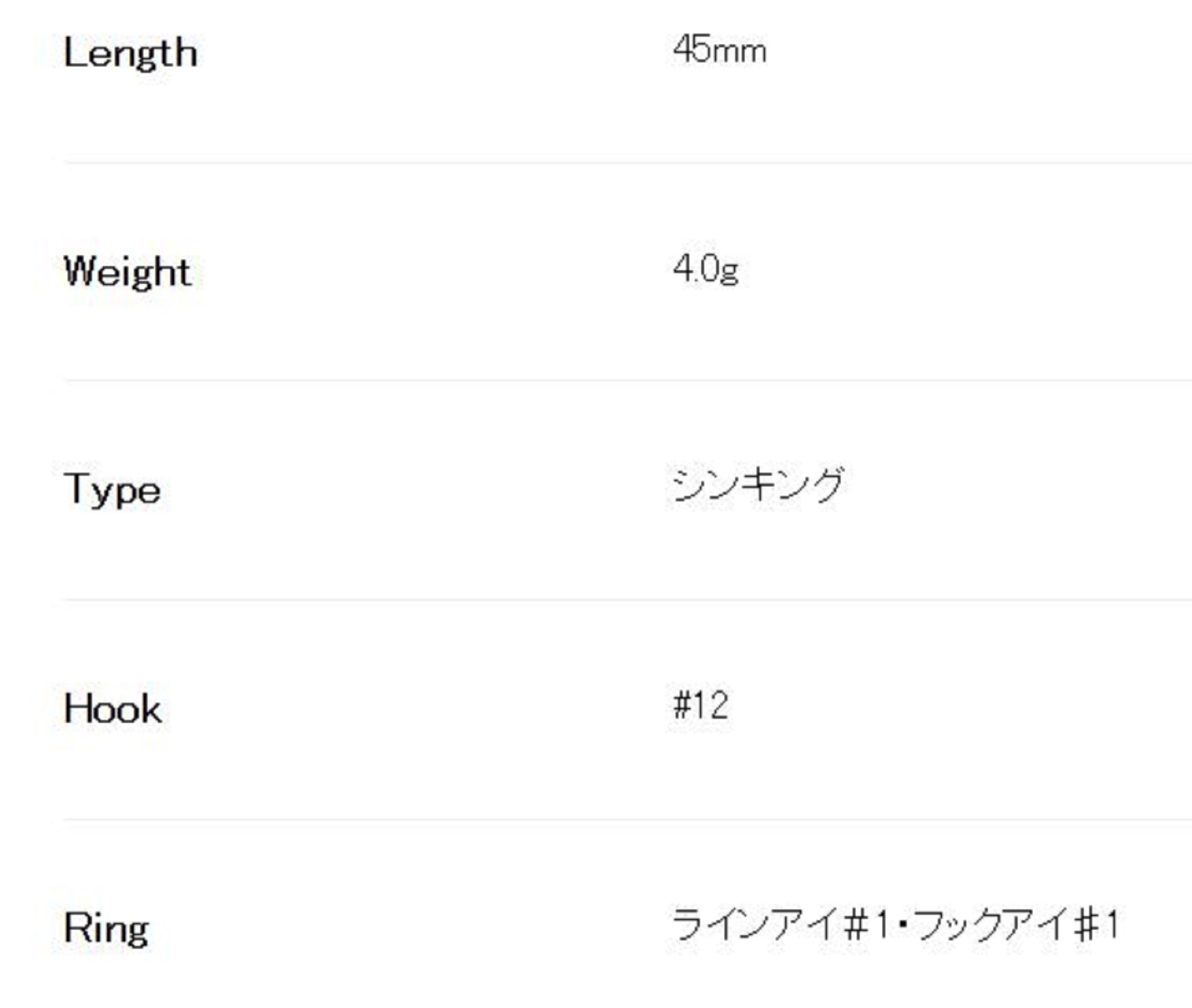
Task: Select the #12 hook size value
Action: click(700, 705)
